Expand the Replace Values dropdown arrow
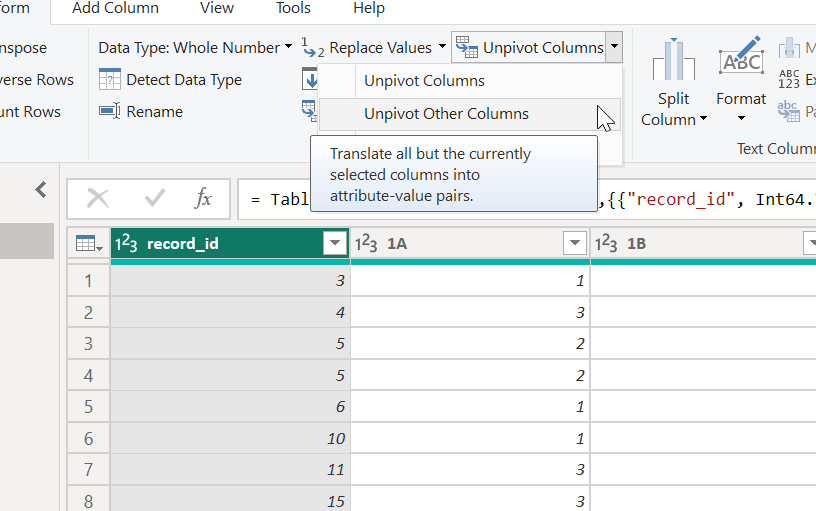The width and height of the screenshot is (816, 511). pyautogui.click(x=442, y=47)
